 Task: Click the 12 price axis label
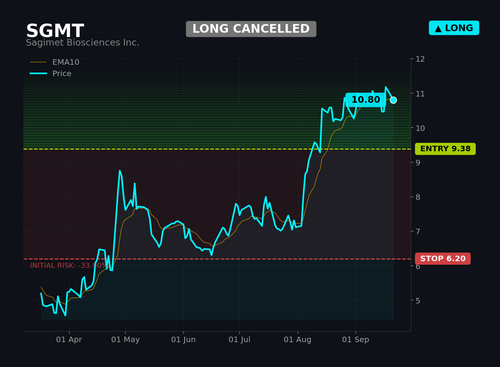pyautogui.click(x=420, y=59)
